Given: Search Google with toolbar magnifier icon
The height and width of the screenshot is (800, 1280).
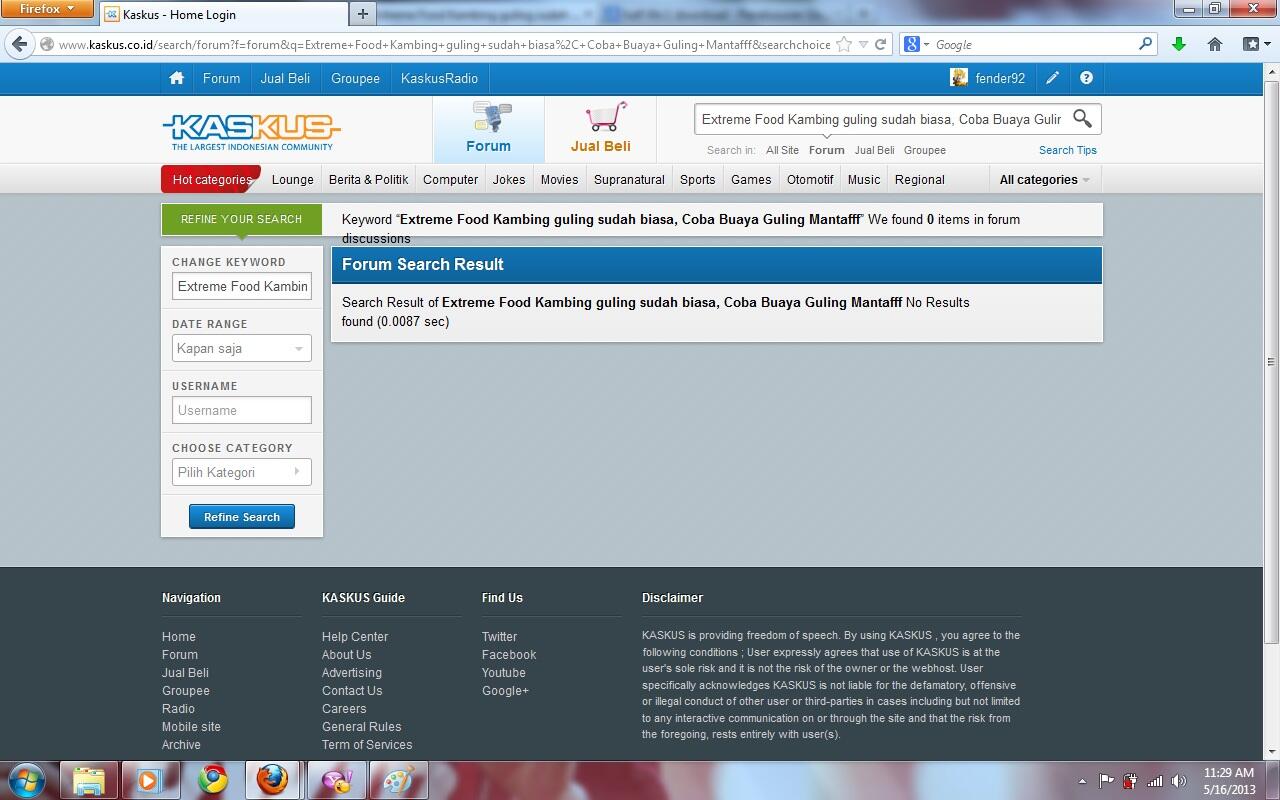Looking at the screenshot, I should tap(1146, 44).
